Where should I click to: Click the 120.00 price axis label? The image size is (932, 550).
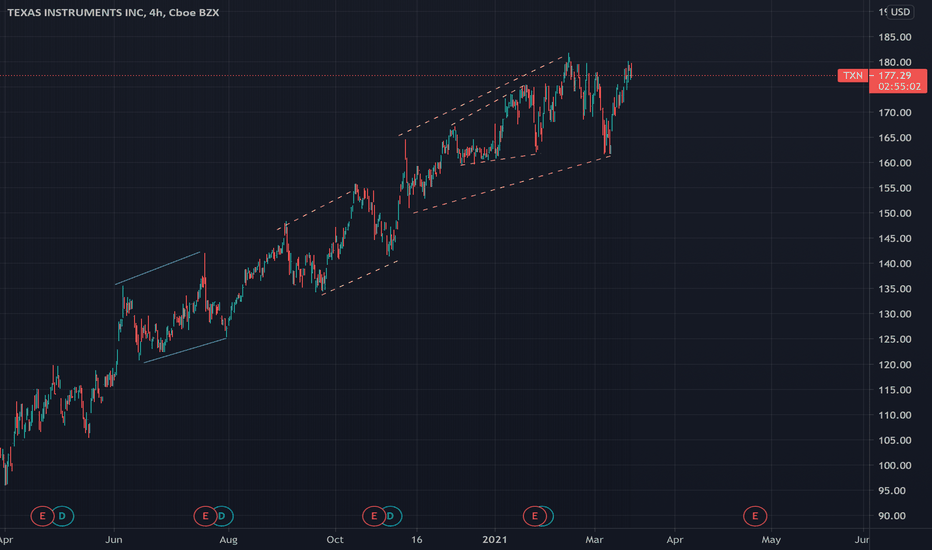895,364
